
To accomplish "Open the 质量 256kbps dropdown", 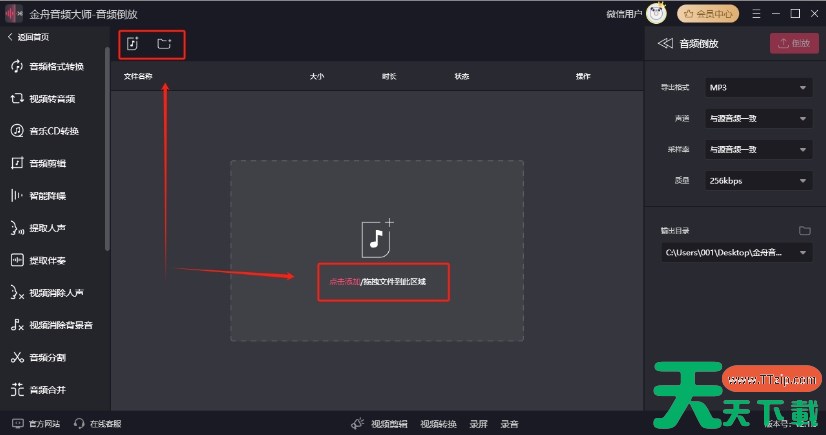I will [x=758, y=181].
